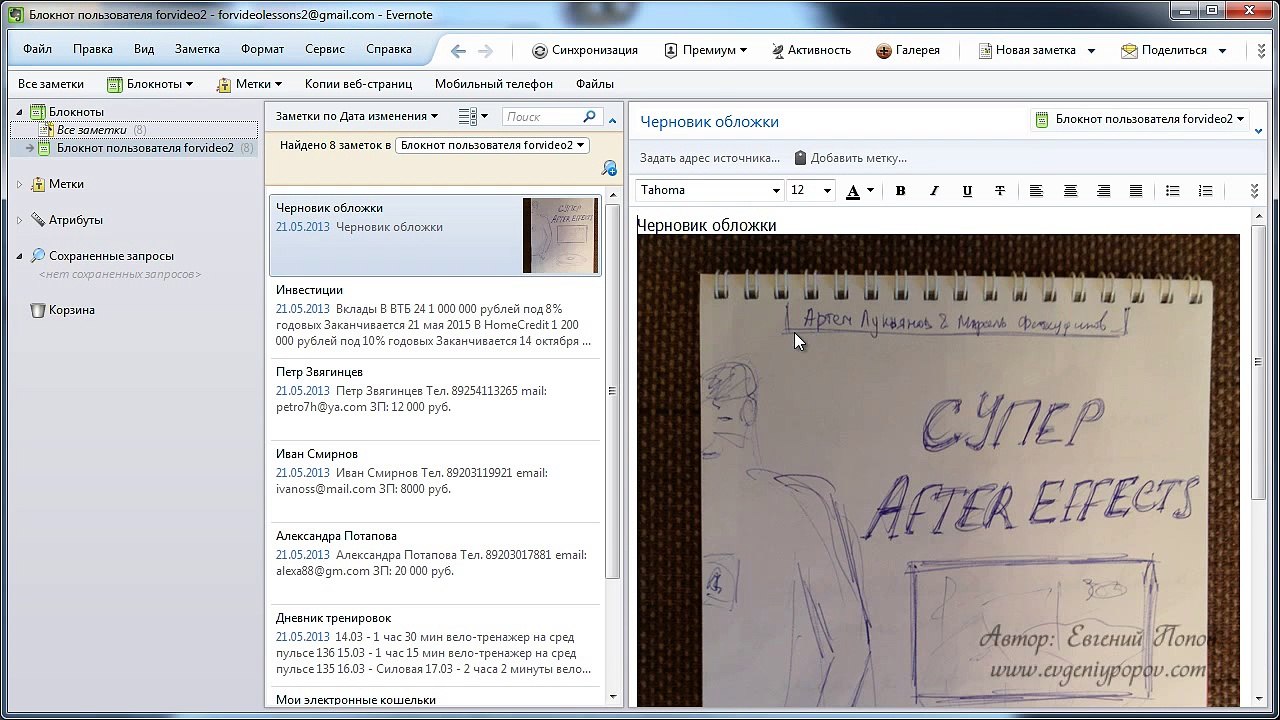
Task: Open the Активность activity feed
Action: [811, 50]
